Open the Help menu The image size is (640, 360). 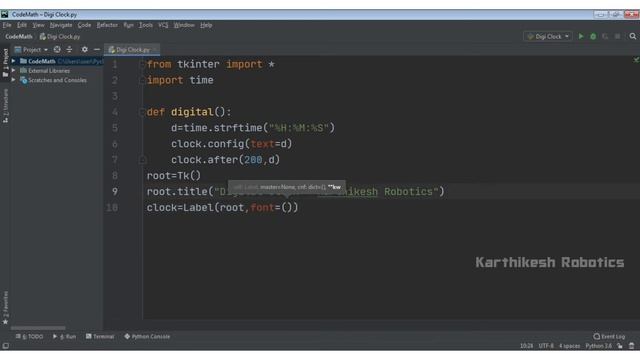tap(206, 25)
